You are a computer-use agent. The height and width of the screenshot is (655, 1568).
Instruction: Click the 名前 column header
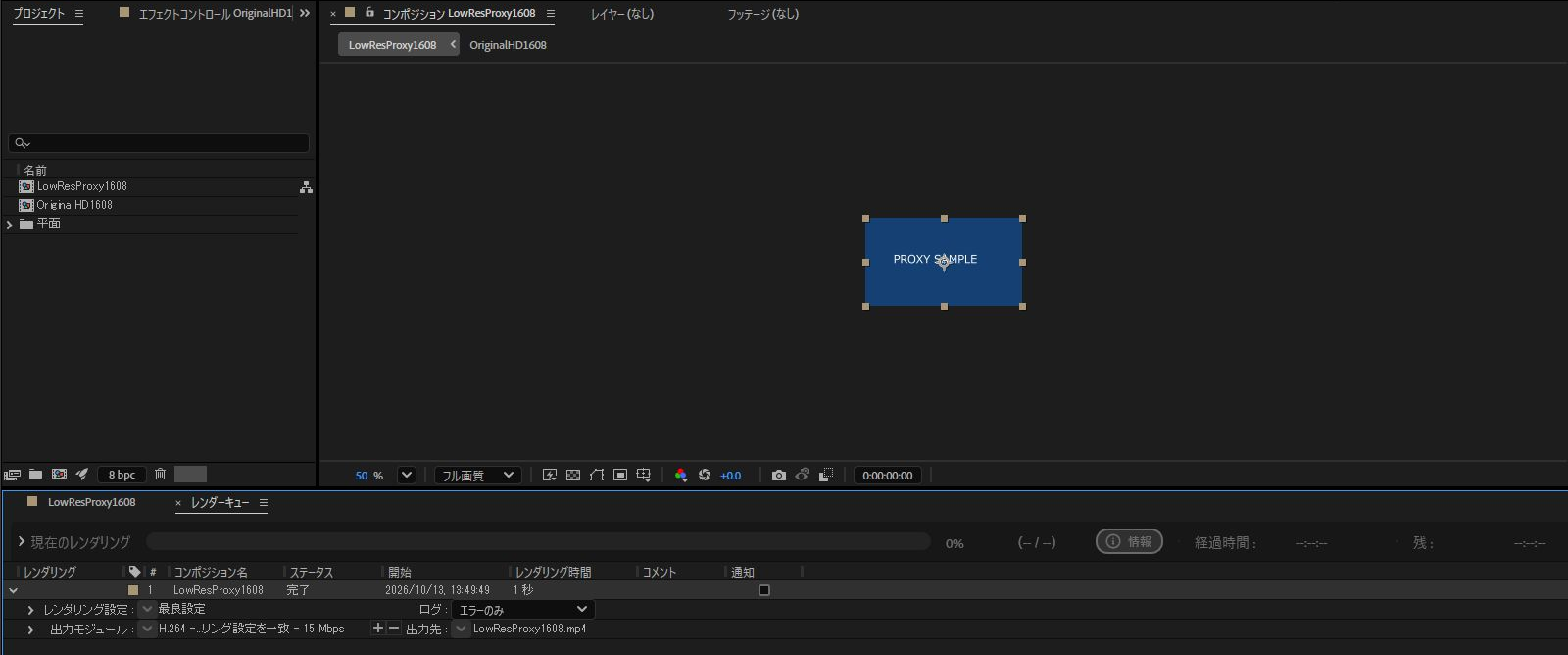tap(35, 170)
